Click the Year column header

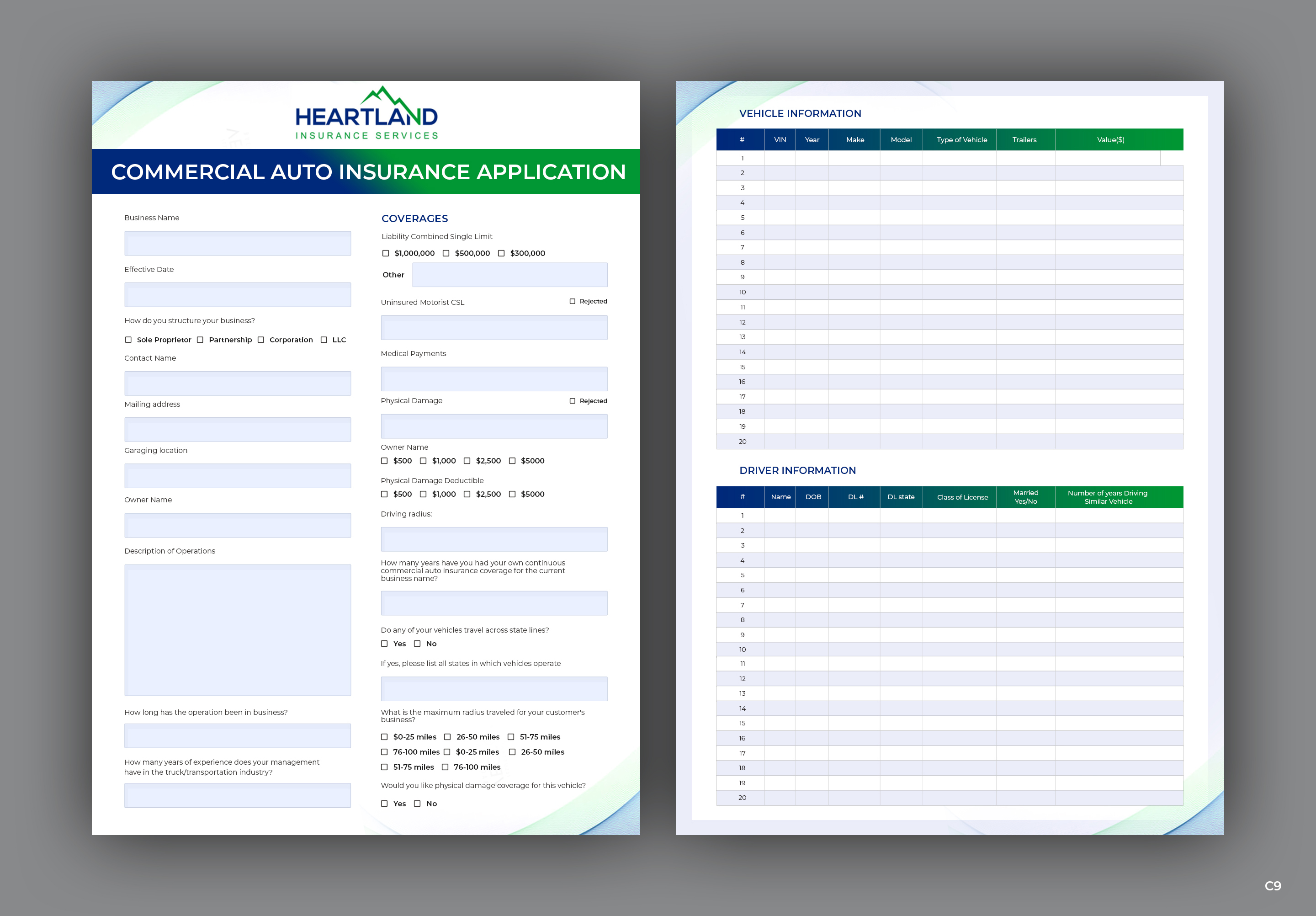[x=812, y=140]
